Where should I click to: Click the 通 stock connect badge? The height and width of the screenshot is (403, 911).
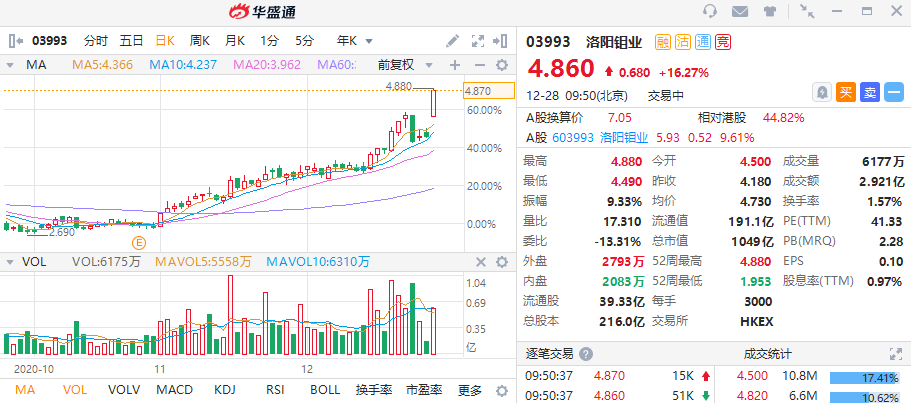pos(703,42)
